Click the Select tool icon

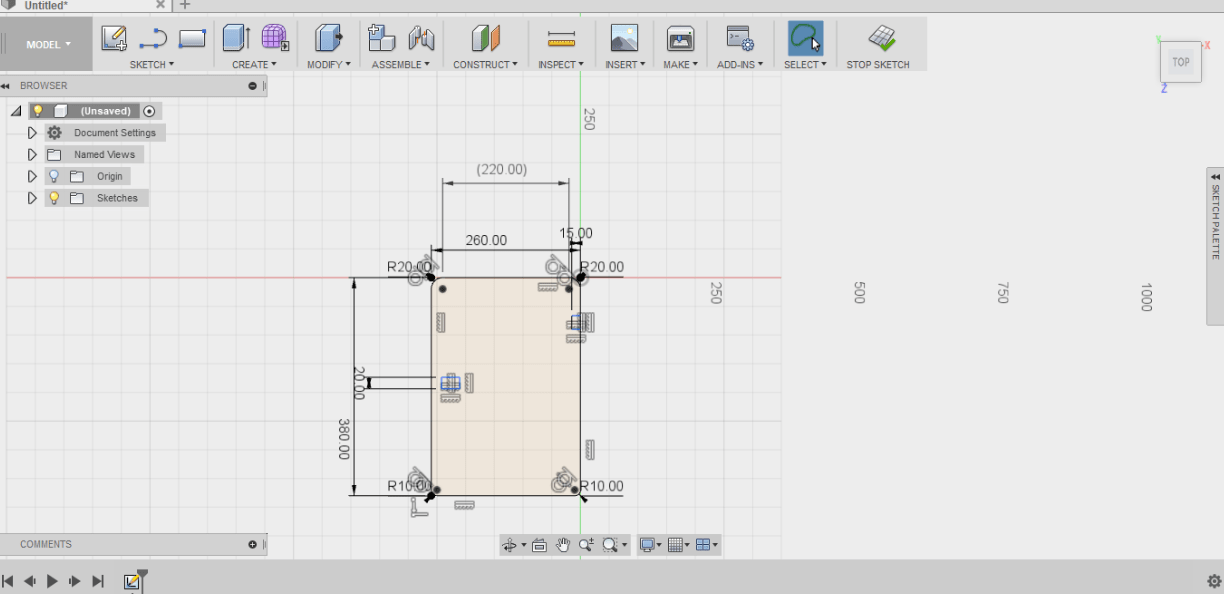point(805,39)
